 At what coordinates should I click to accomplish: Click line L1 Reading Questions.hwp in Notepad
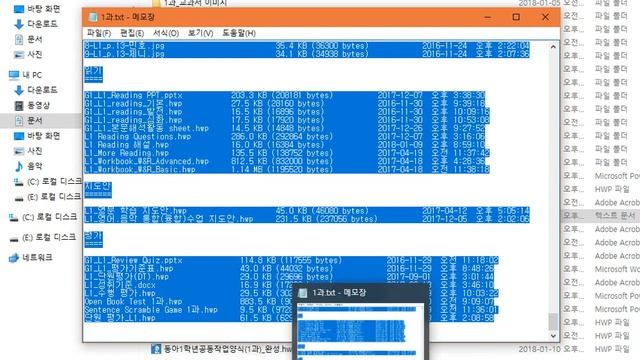(285, 137)
